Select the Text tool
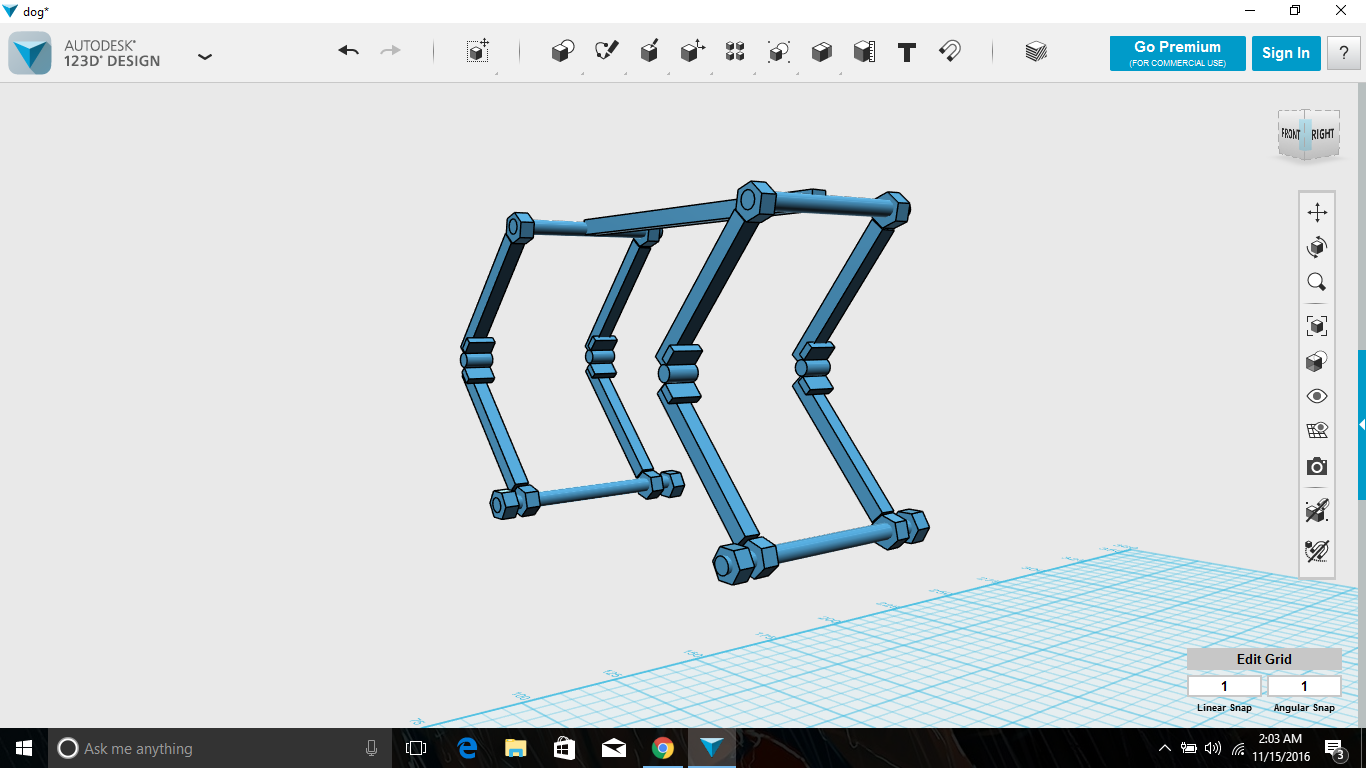The width and height of the screenshot is (1366, 768). point(907,52)
